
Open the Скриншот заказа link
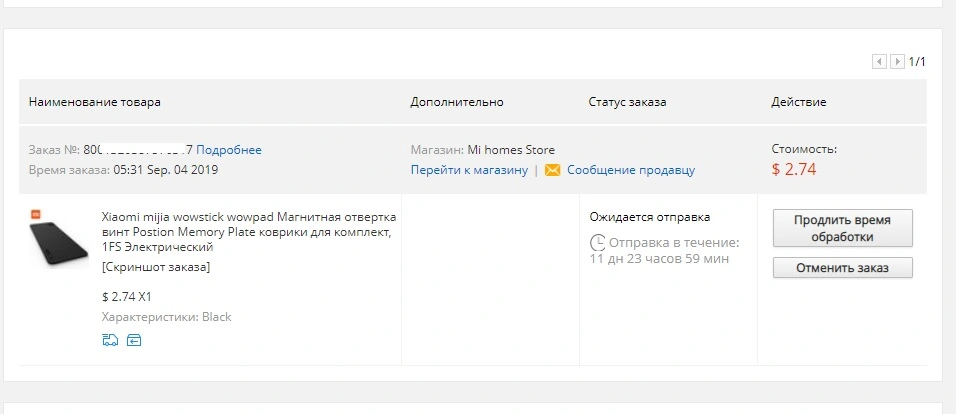coord(156,267)
